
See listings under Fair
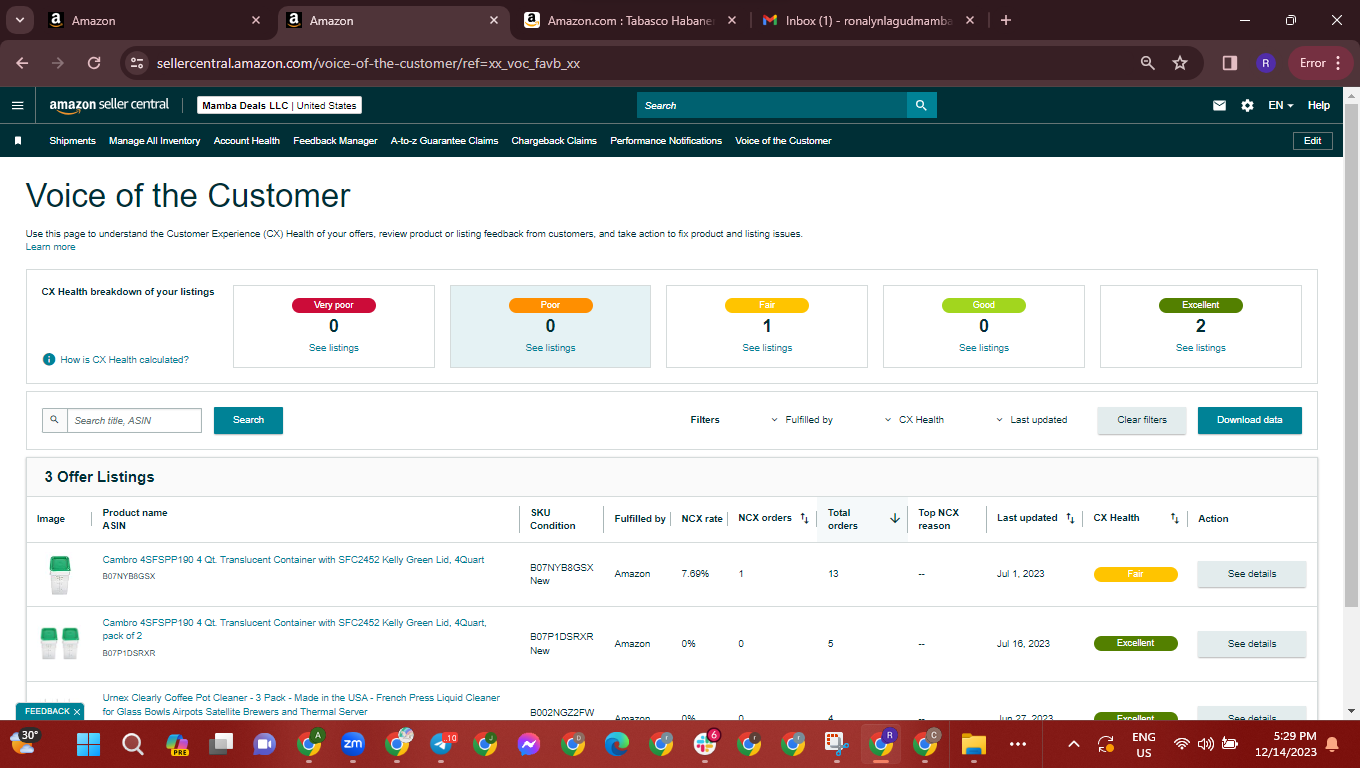pyautogui.click(x=767, y=348)
